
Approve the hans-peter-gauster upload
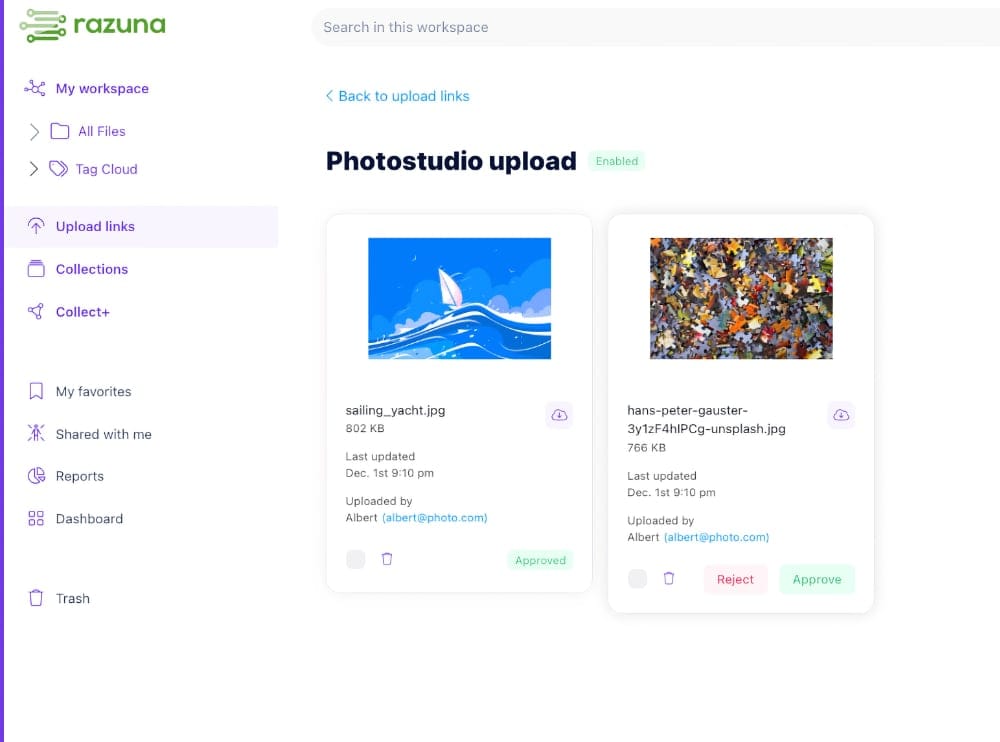tap(817, 579)
